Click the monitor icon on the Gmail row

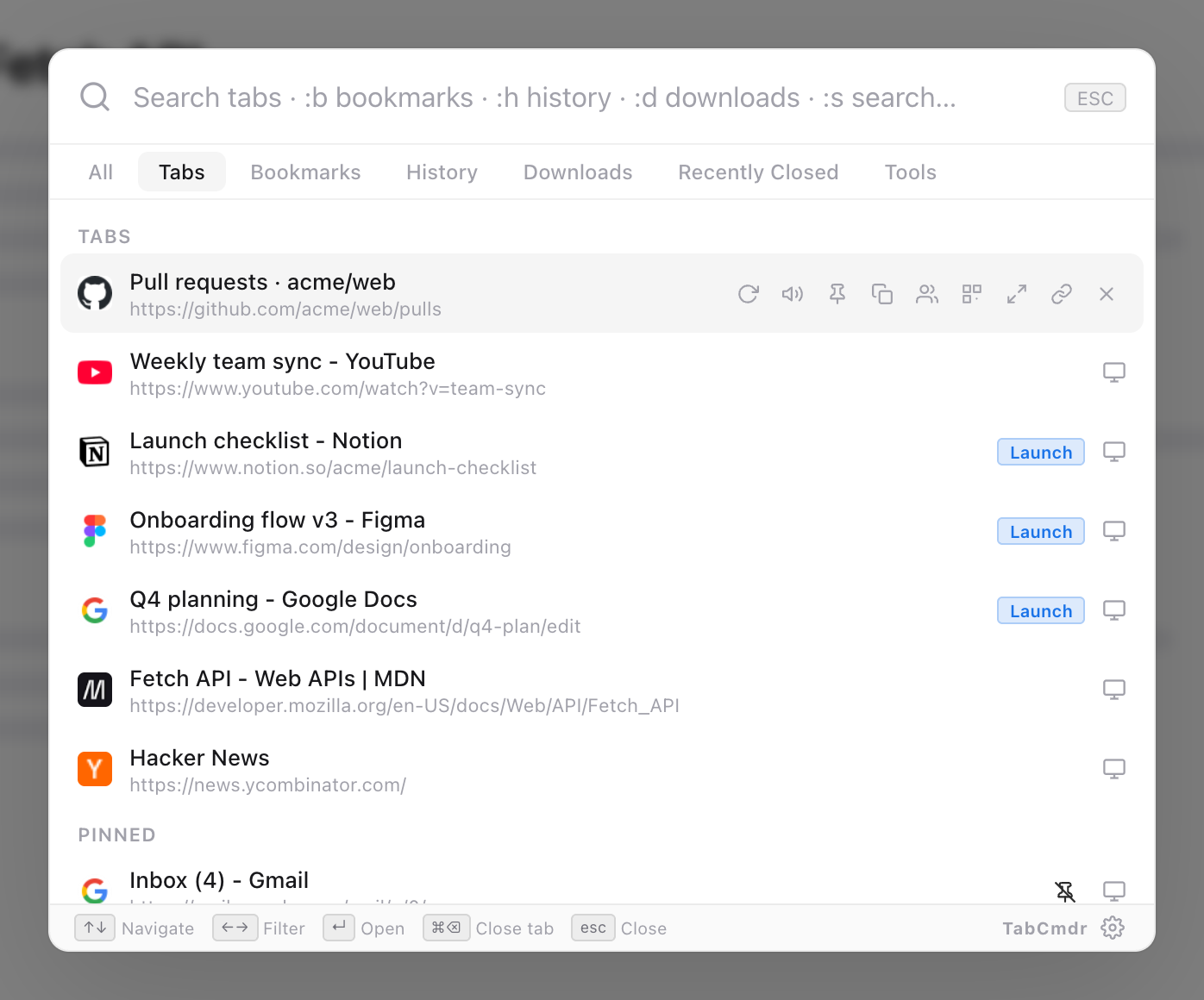point(1114,891)
